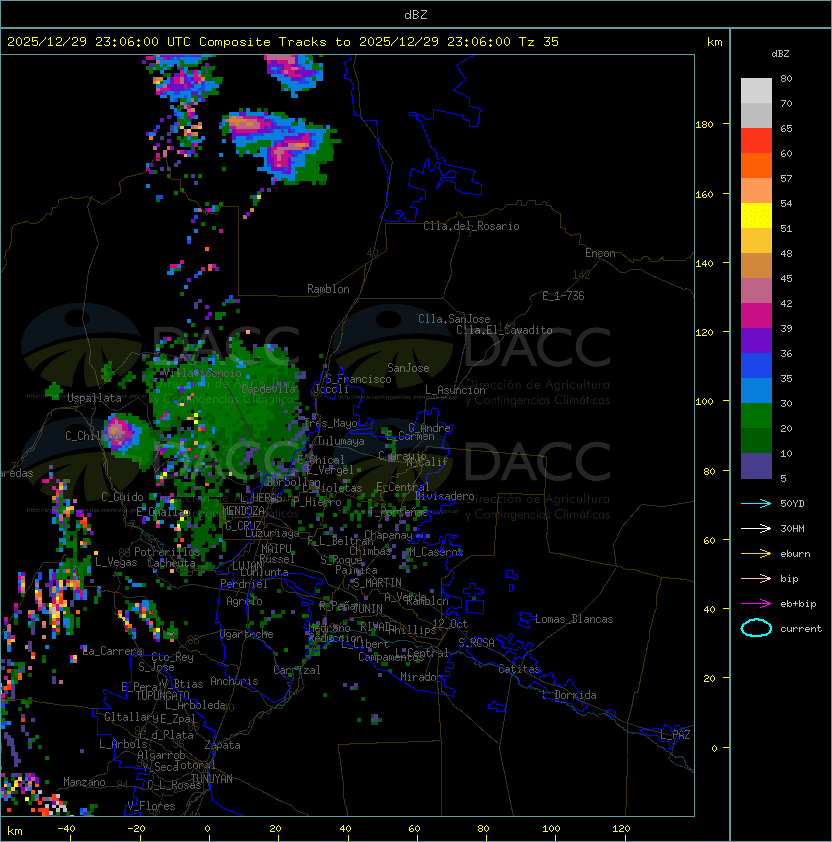This screenshot has width=832, height=842.
Task: Click the 'V_Flores' map label
Action: pyautogui.click(x=151, y=806)
